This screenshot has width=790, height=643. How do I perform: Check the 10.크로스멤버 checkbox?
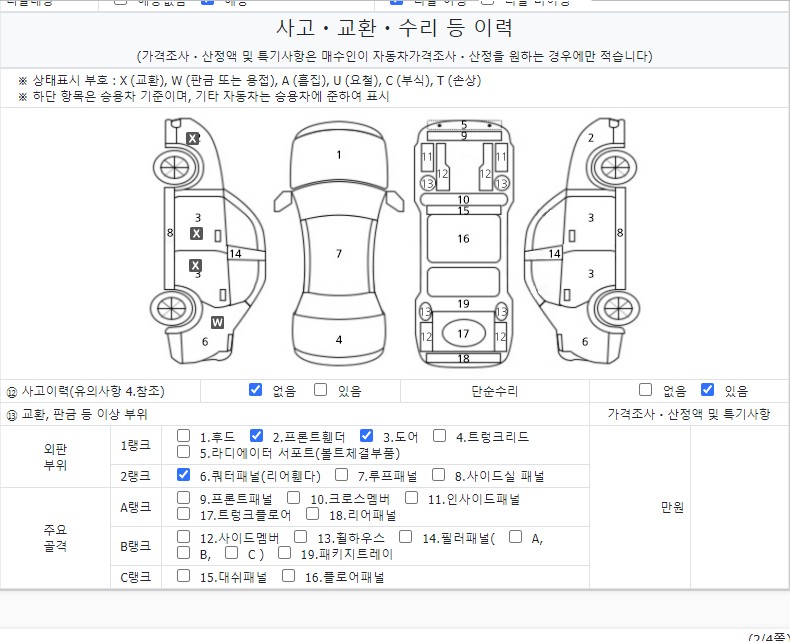click(x=294, y=498)
